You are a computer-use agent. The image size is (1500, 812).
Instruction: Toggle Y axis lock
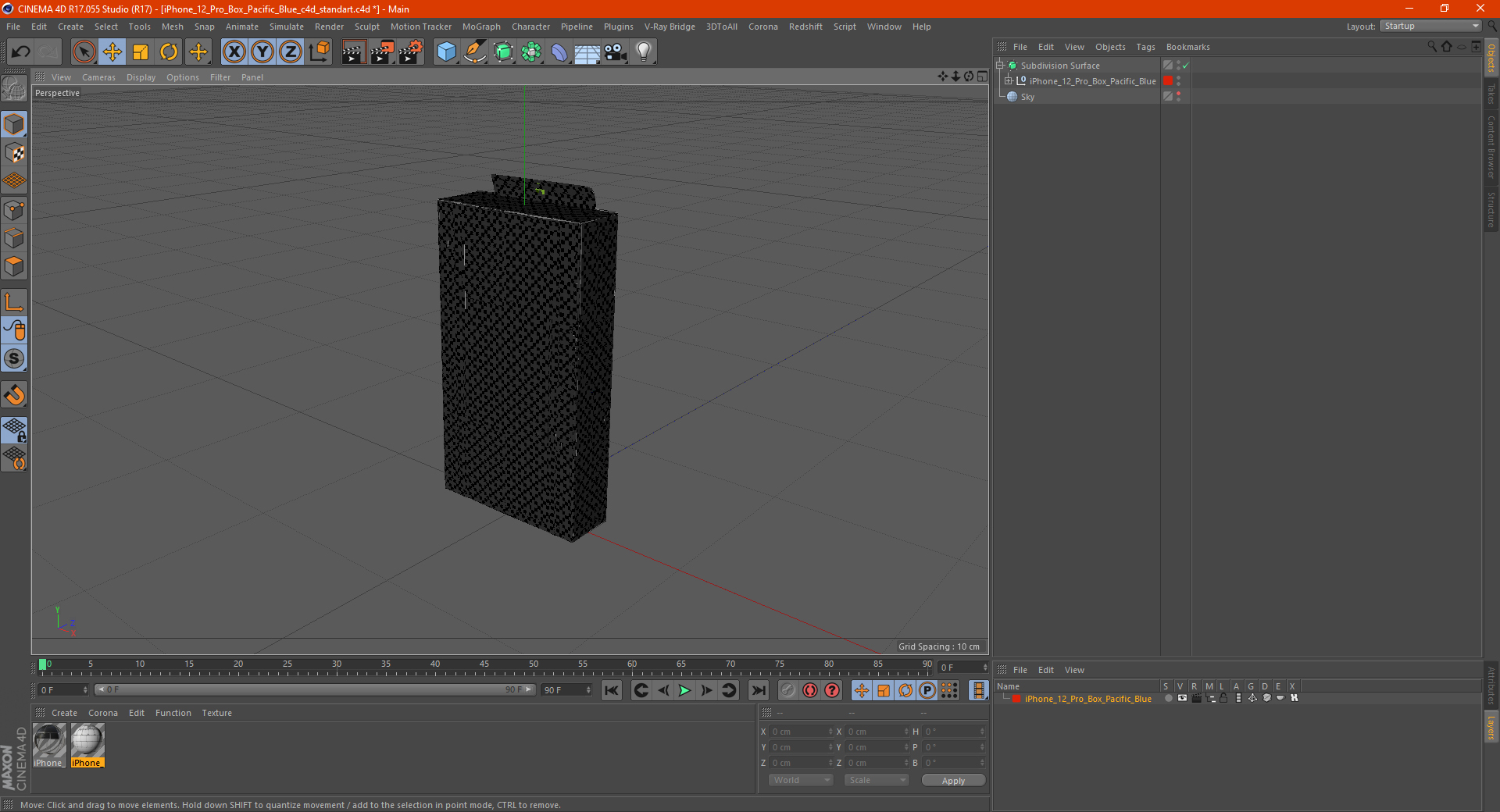pyautogui.click(x=262, y=52)
